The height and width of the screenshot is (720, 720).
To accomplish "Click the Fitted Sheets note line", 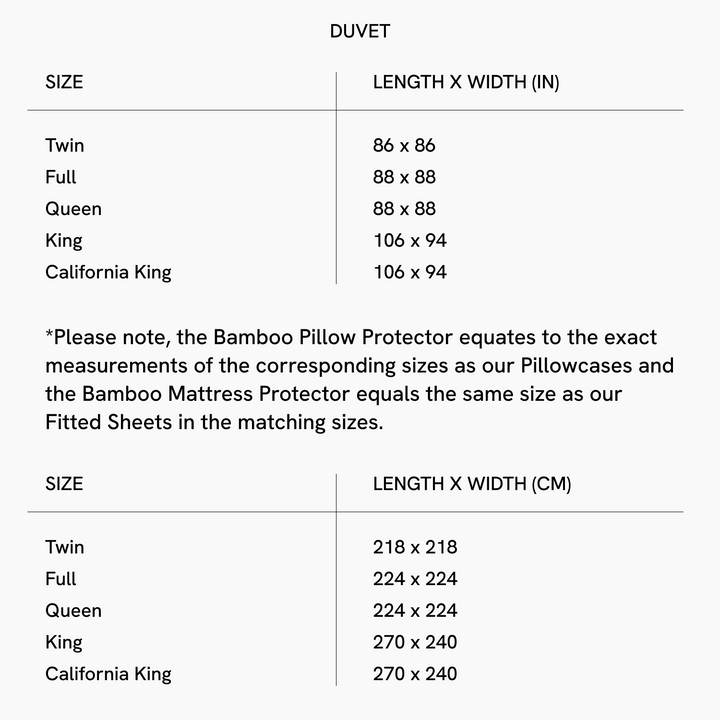I will 214,422.
